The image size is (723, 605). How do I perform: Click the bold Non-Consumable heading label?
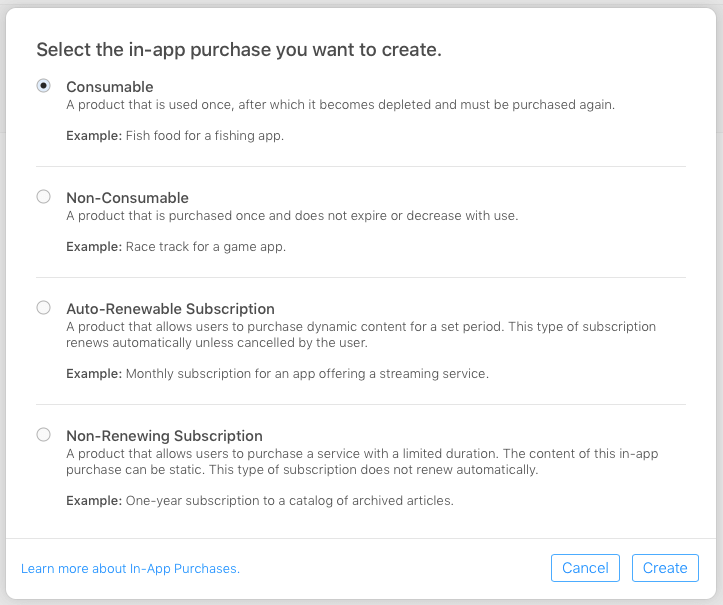[x=127, y=198]
